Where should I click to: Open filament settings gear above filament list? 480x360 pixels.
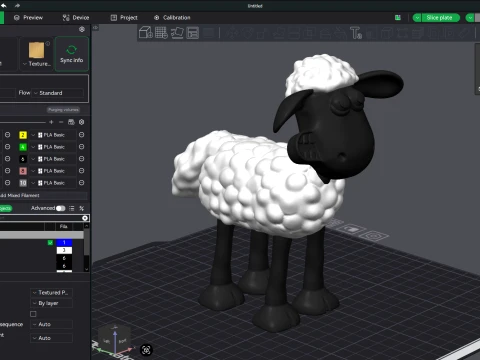pyautogui.click(x=82, y=122)
